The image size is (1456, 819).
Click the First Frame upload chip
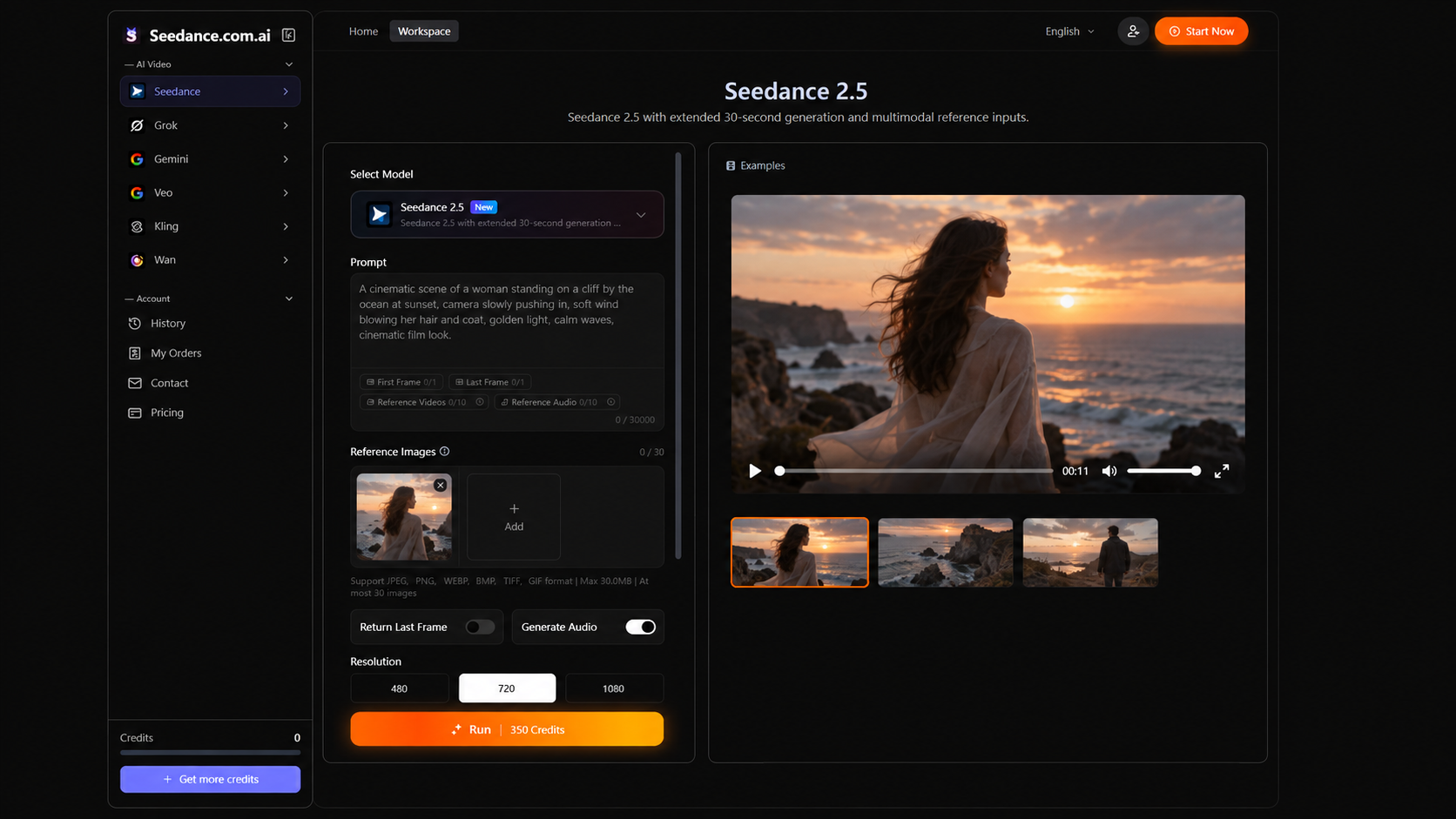tap(401, 382)
